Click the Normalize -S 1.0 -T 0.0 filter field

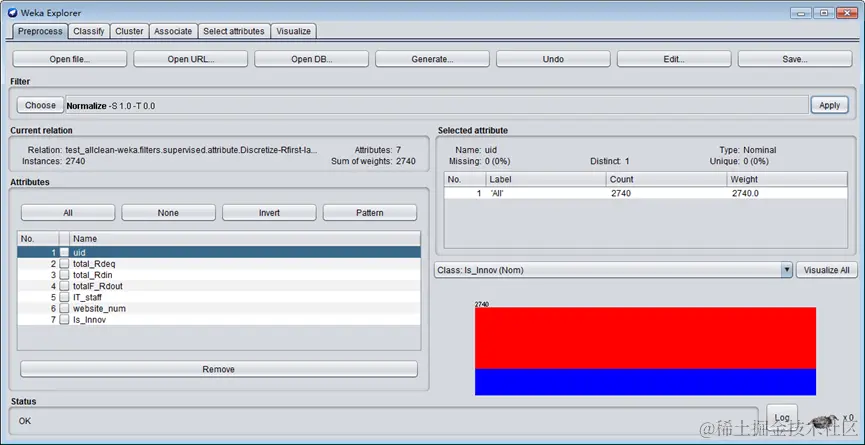pos(437,105)
